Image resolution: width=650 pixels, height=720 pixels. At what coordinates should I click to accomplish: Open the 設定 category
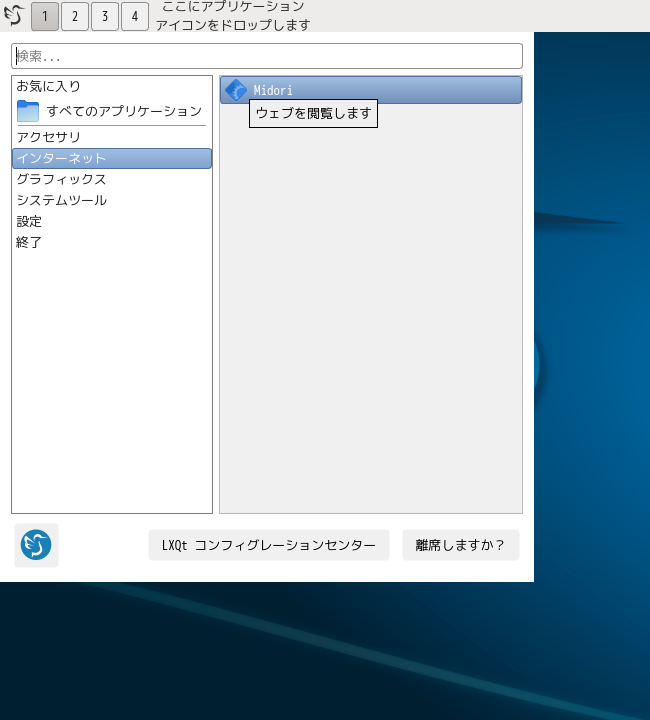112,221
